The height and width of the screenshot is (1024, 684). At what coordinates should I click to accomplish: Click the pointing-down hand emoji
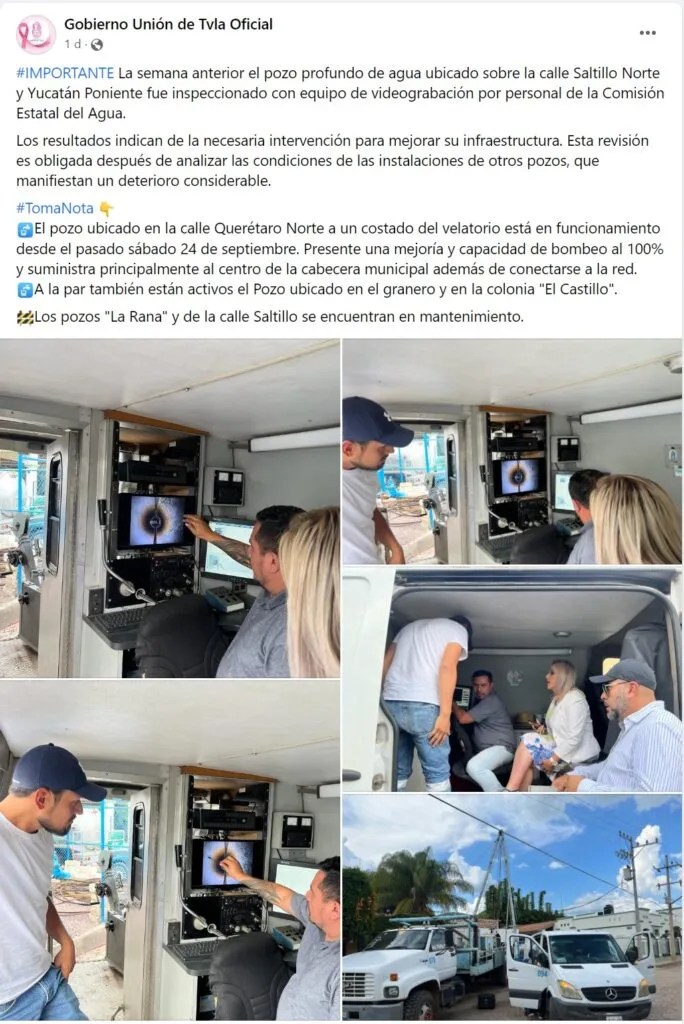point(106,208)
